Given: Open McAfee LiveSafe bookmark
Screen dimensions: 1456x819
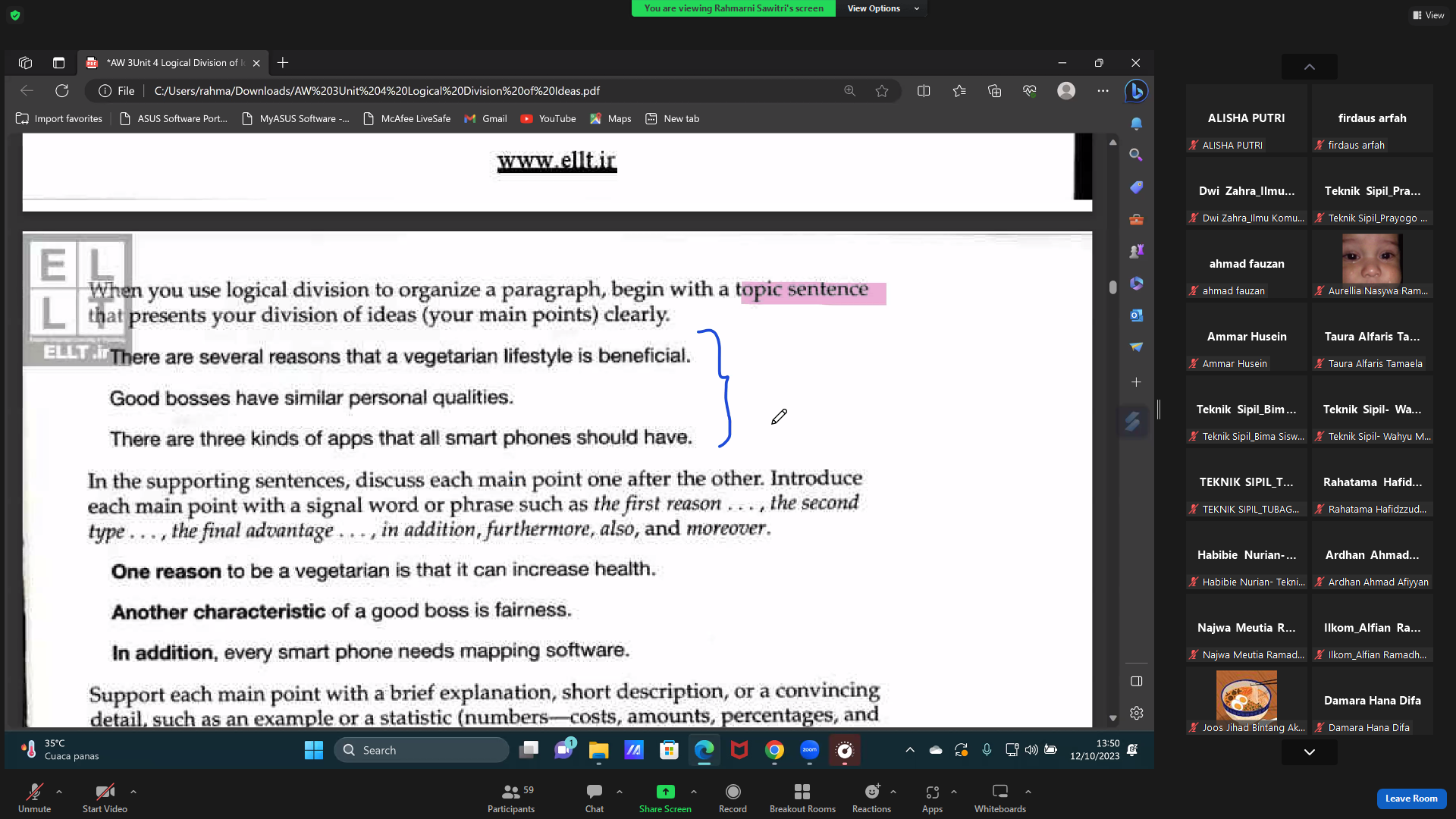Looking at the screenshot, I should pos(407,119).
